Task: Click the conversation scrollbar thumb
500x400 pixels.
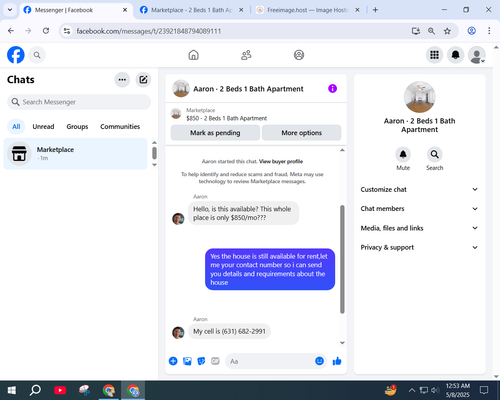Action: [342, 259]
